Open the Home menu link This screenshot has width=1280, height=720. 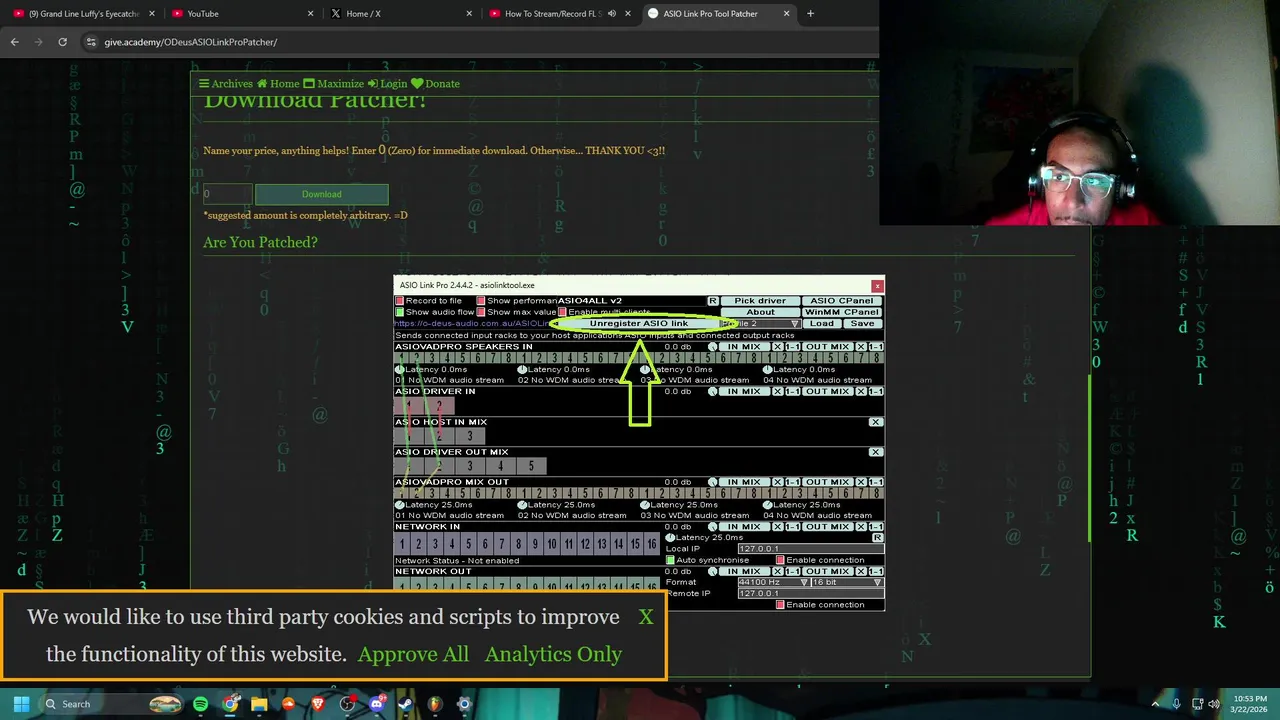click(278, 84)
